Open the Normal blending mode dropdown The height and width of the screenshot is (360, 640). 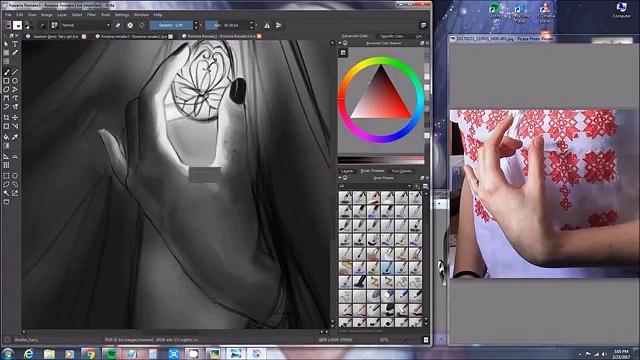86,25
